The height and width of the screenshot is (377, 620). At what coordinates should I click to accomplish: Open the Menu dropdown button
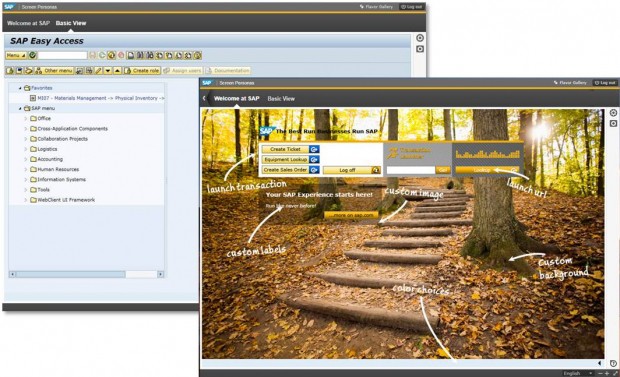tap(16, 55)
